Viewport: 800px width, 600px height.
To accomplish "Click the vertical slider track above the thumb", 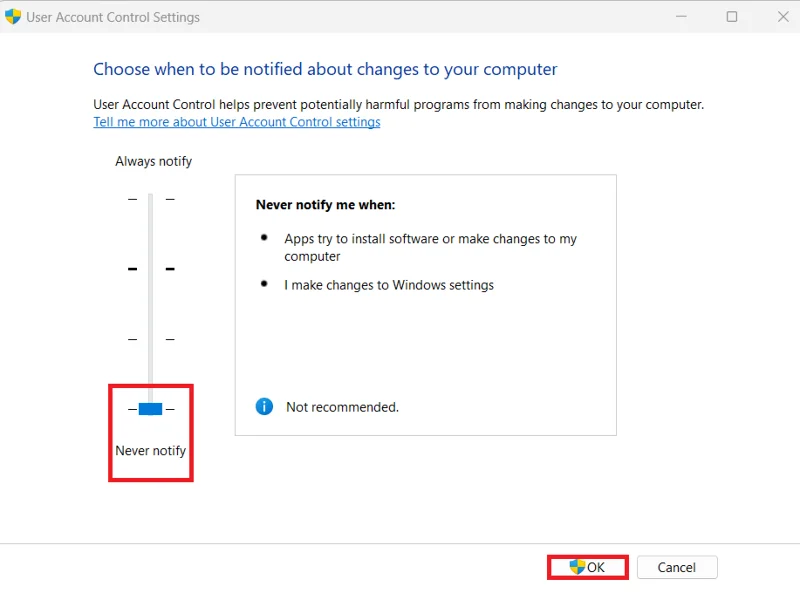I will click(150, 300).
